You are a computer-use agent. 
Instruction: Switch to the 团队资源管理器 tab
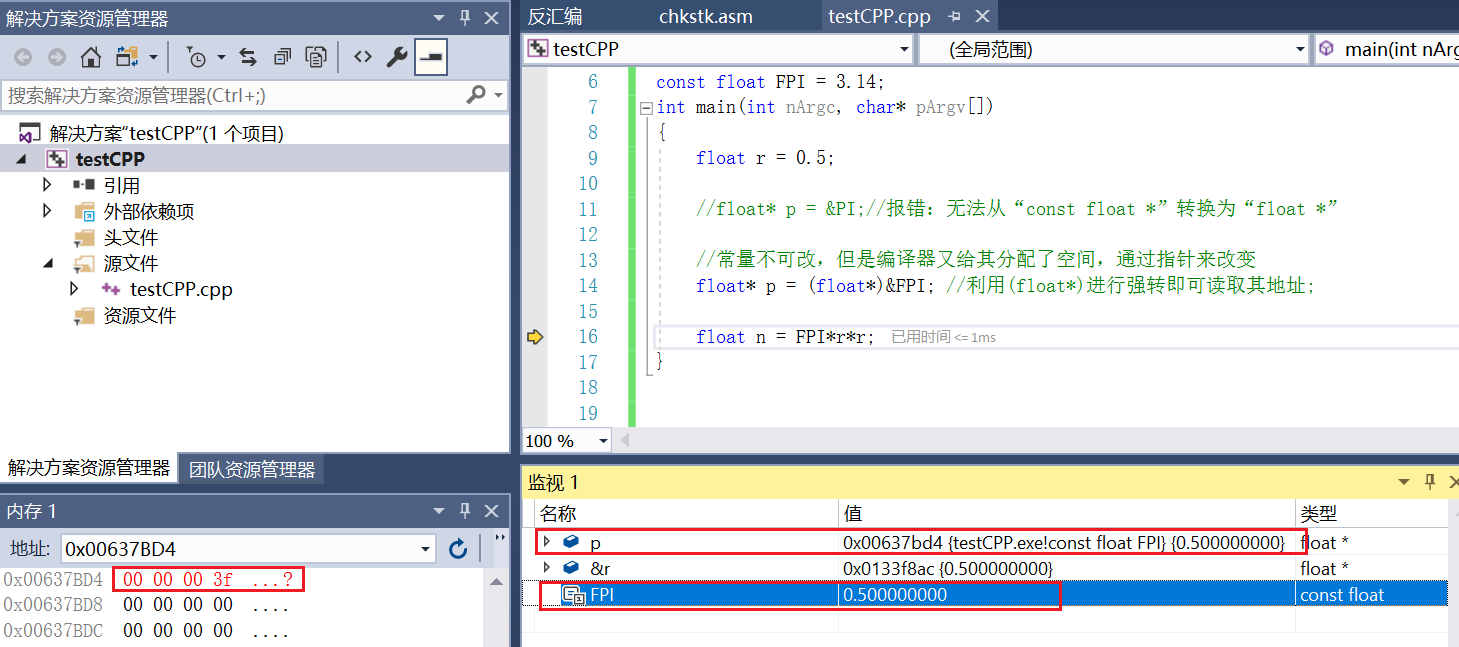pos(250,466)
